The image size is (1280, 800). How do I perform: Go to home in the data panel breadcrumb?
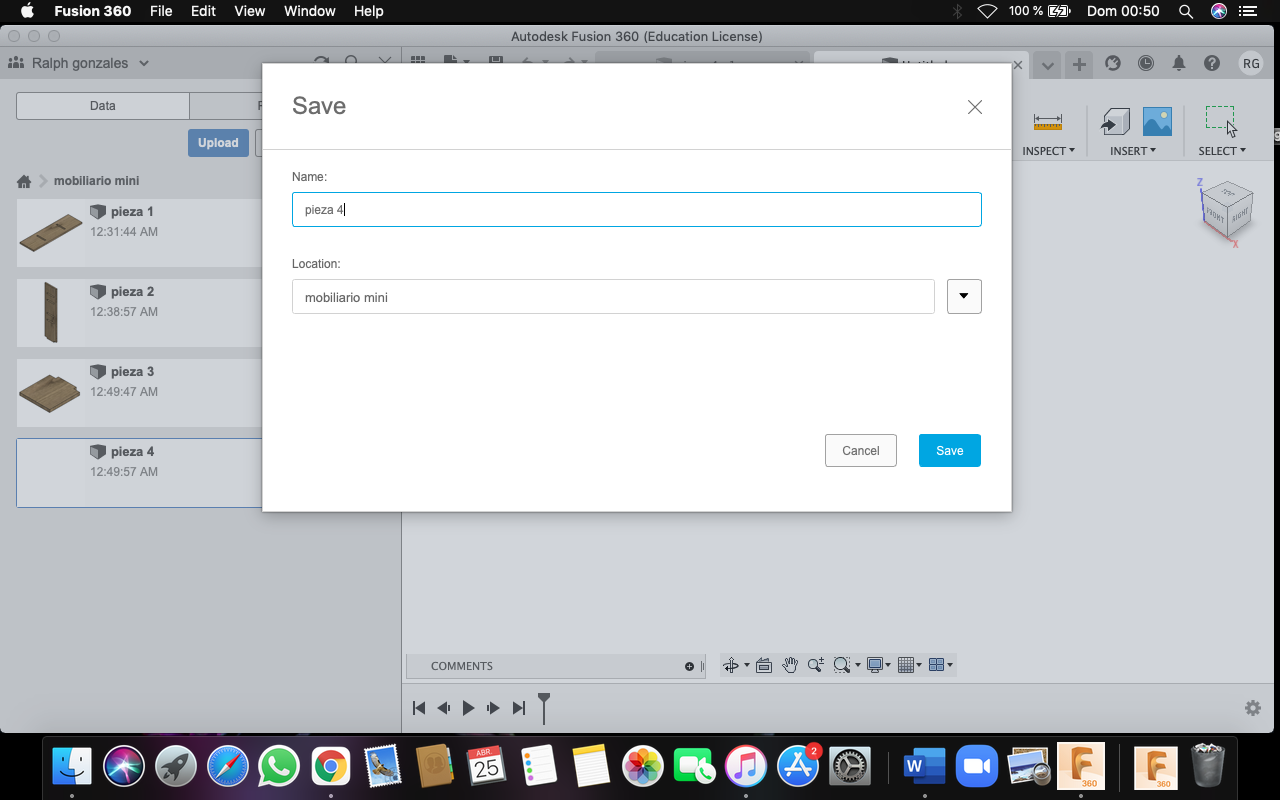[x=24, y=181]
